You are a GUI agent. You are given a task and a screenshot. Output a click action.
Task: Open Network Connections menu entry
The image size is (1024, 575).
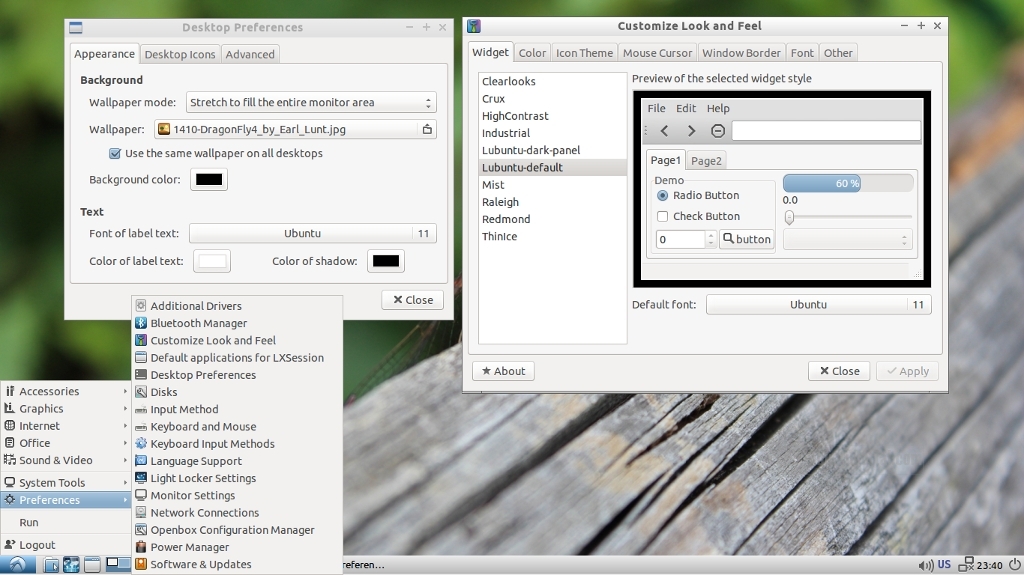pos(237,513)
